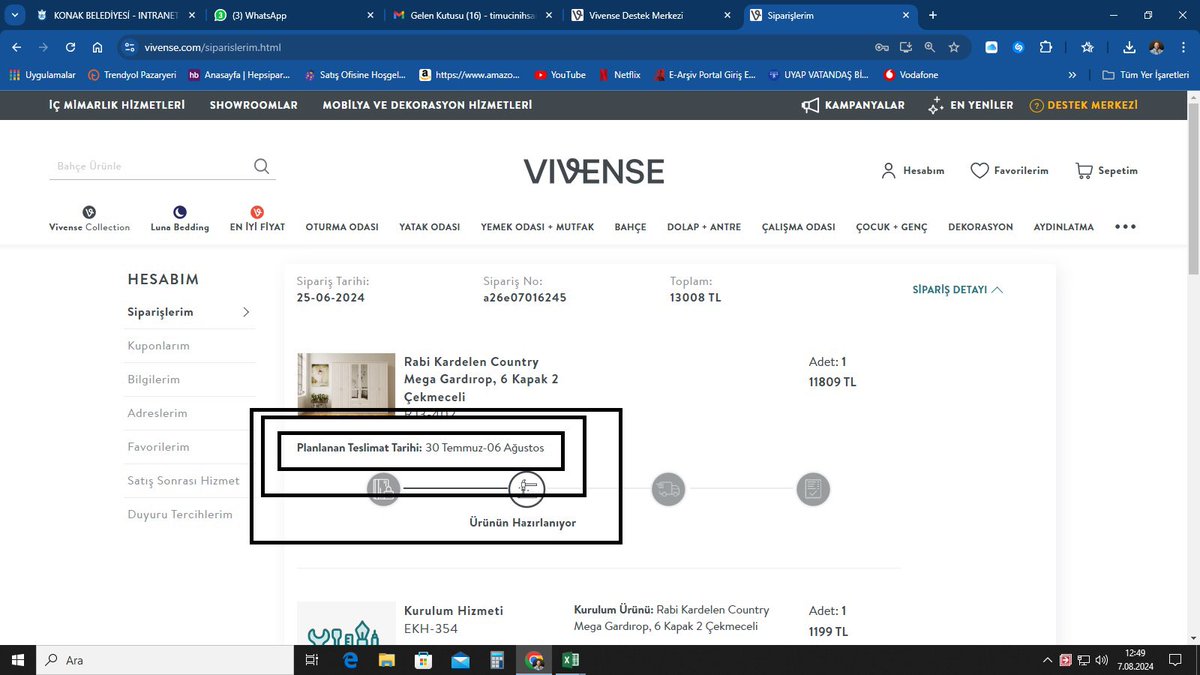Open YouTube bookmark
This screenshot has width=1200, height=675.
click(559, 75)
